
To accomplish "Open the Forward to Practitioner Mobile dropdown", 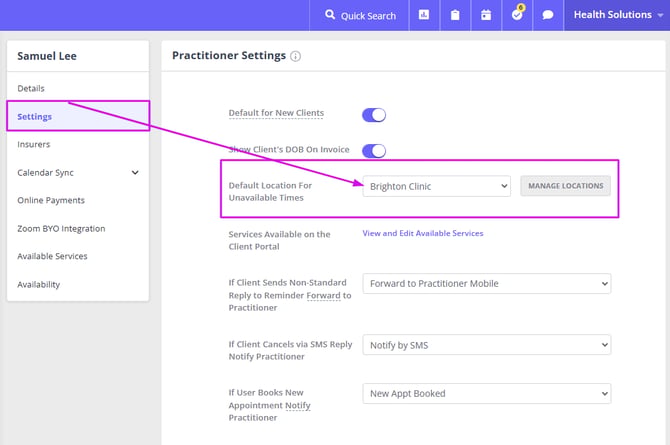I will (486, 284).
